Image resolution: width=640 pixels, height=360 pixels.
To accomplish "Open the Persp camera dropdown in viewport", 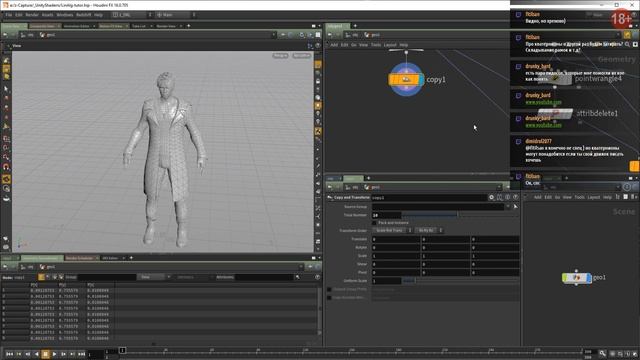I will [280, 56].
